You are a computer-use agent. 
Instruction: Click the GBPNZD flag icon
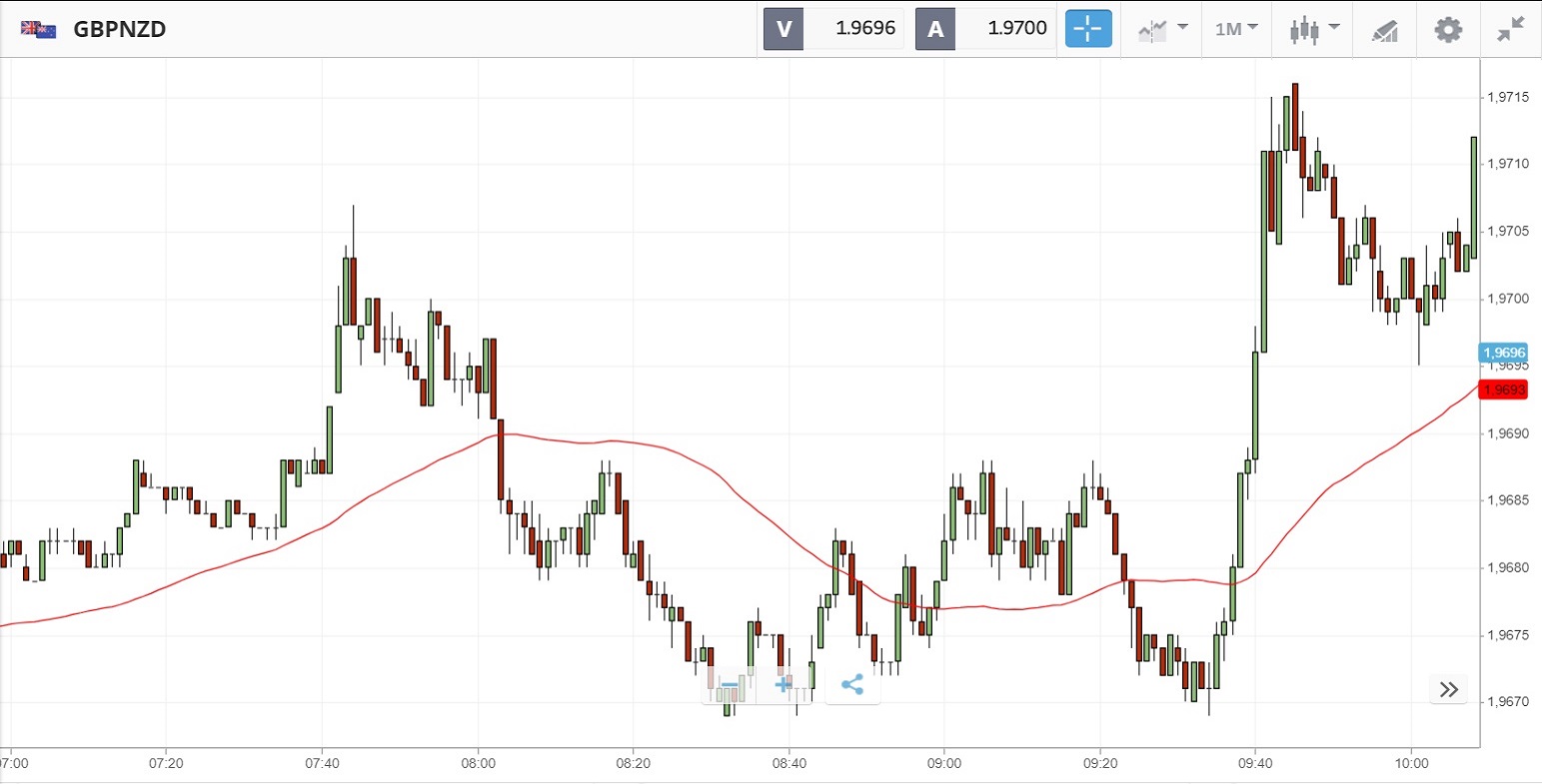tap(38, 29)
